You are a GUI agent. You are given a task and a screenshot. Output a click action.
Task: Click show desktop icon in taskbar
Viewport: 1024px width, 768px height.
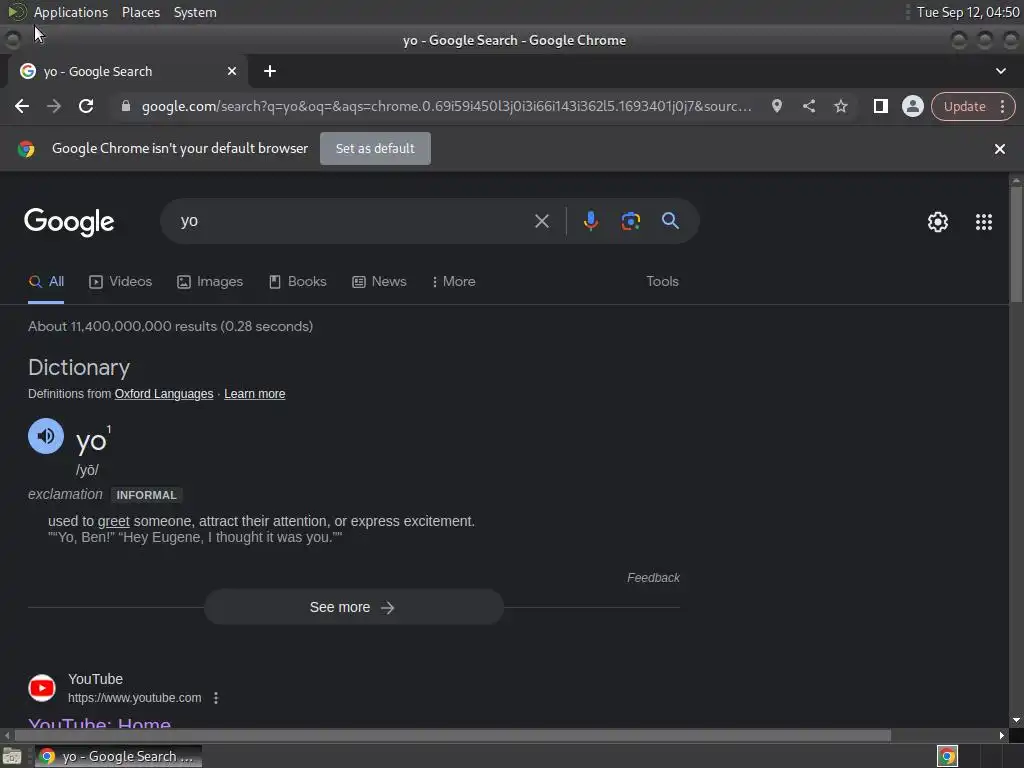12,756
